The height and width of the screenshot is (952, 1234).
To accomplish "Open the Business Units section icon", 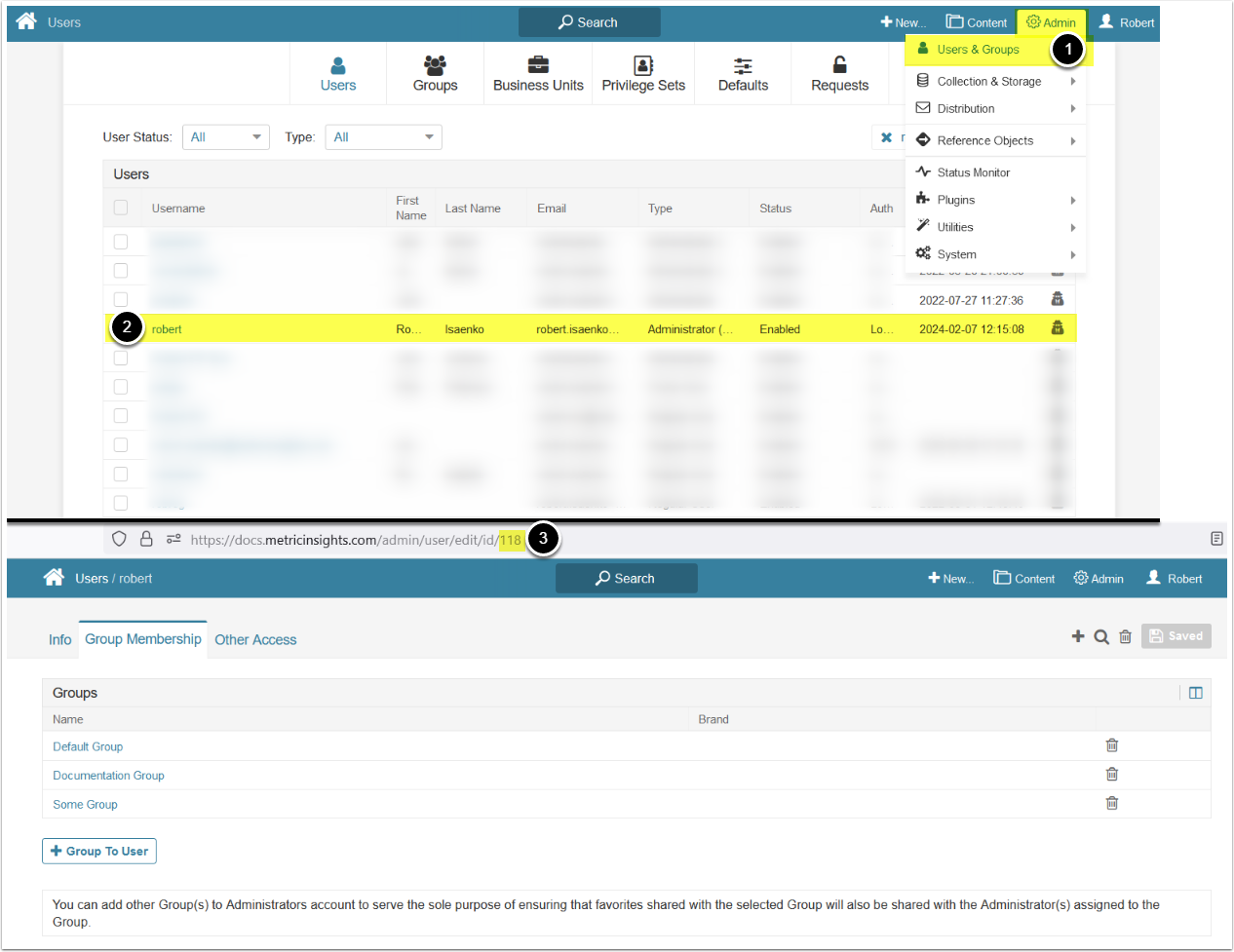I will 538,65.
